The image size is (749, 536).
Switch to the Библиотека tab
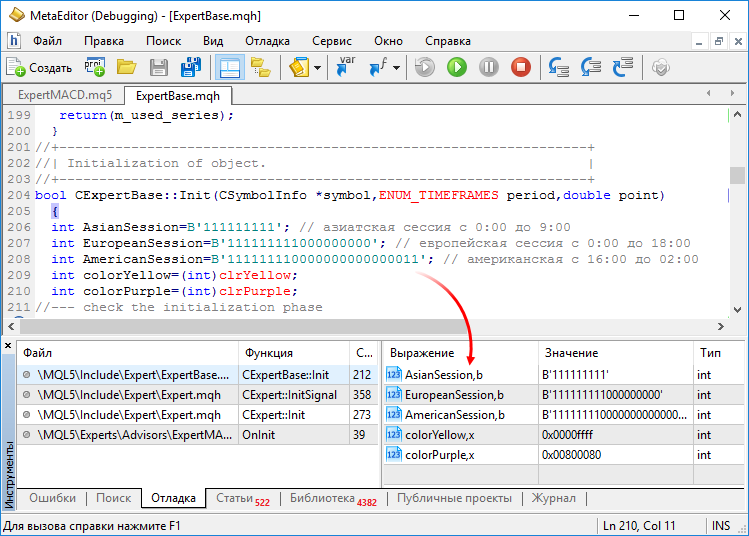click(x=333, y=498)
